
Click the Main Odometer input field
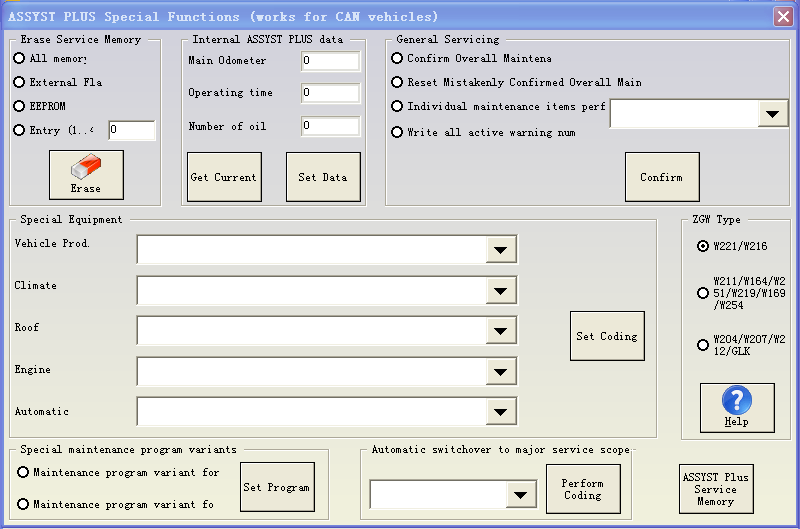coord(330,61)
